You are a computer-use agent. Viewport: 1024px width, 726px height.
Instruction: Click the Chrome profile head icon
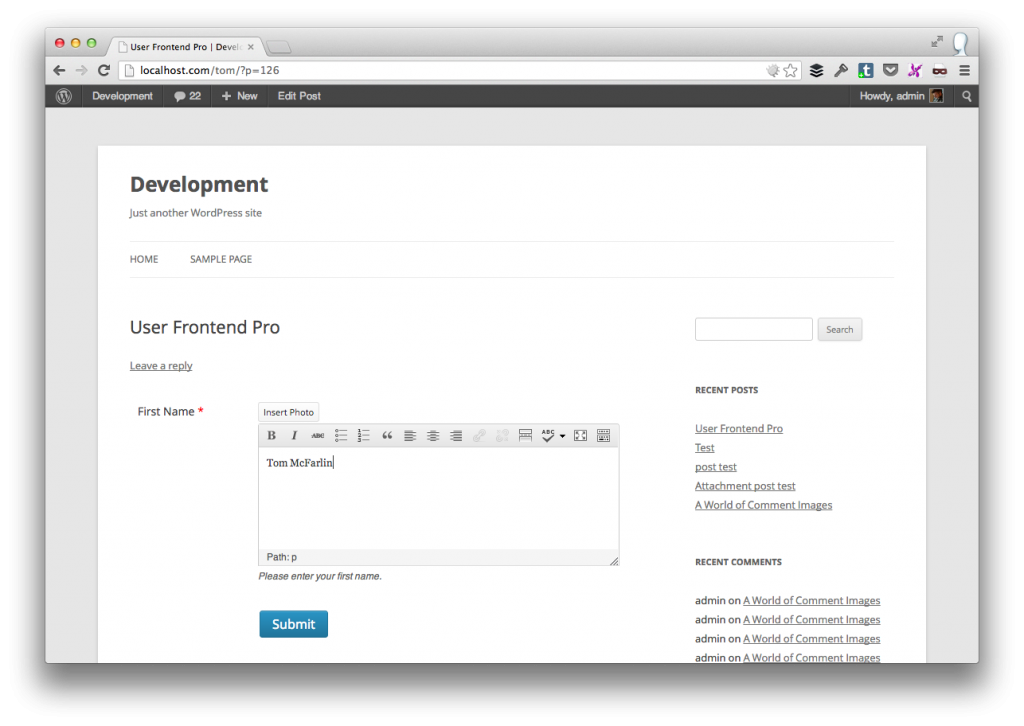tap(961, 44)
